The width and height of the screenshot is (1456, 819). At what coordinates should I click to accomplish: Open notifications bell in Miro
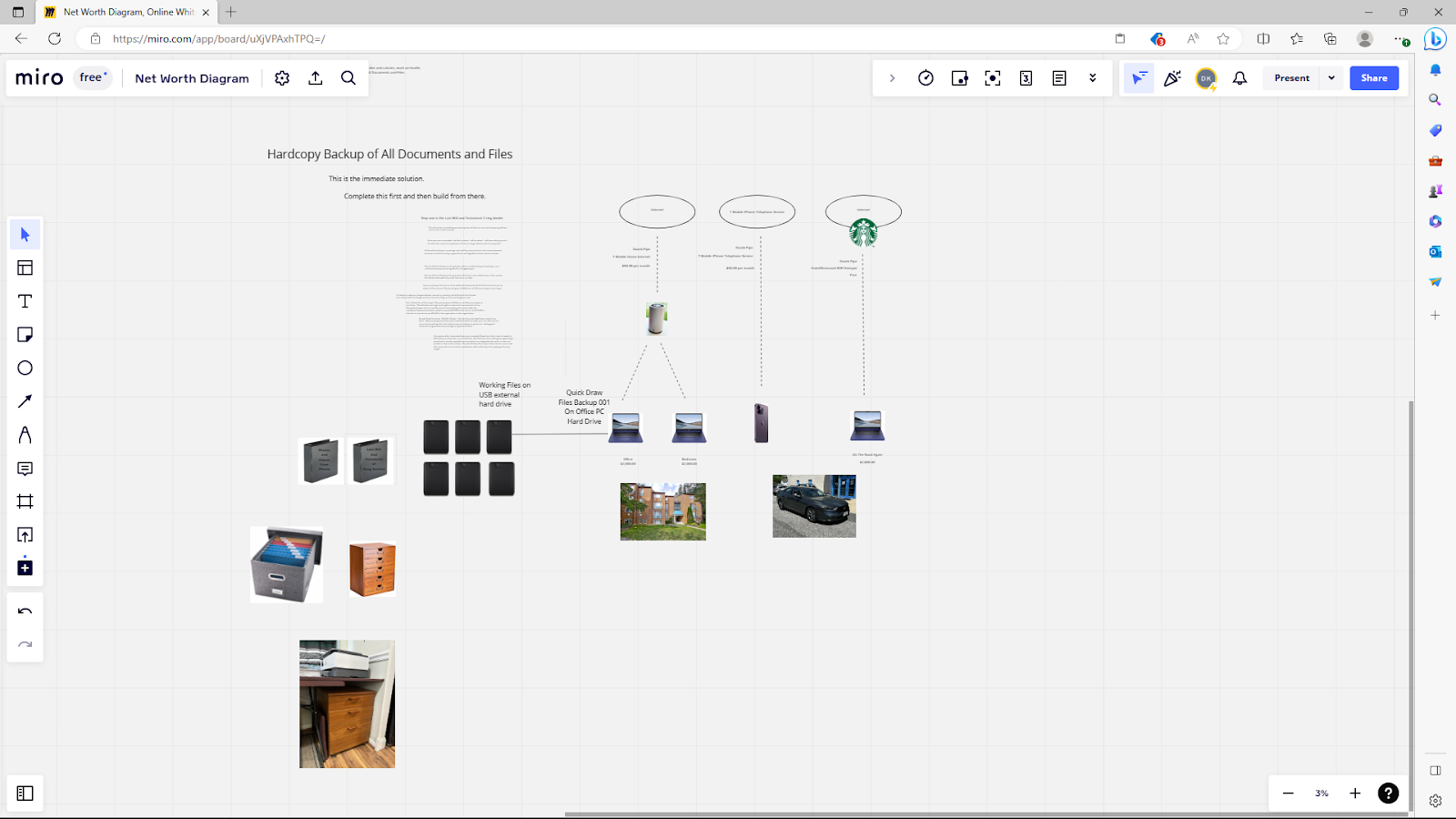[x=1239, y=78]
